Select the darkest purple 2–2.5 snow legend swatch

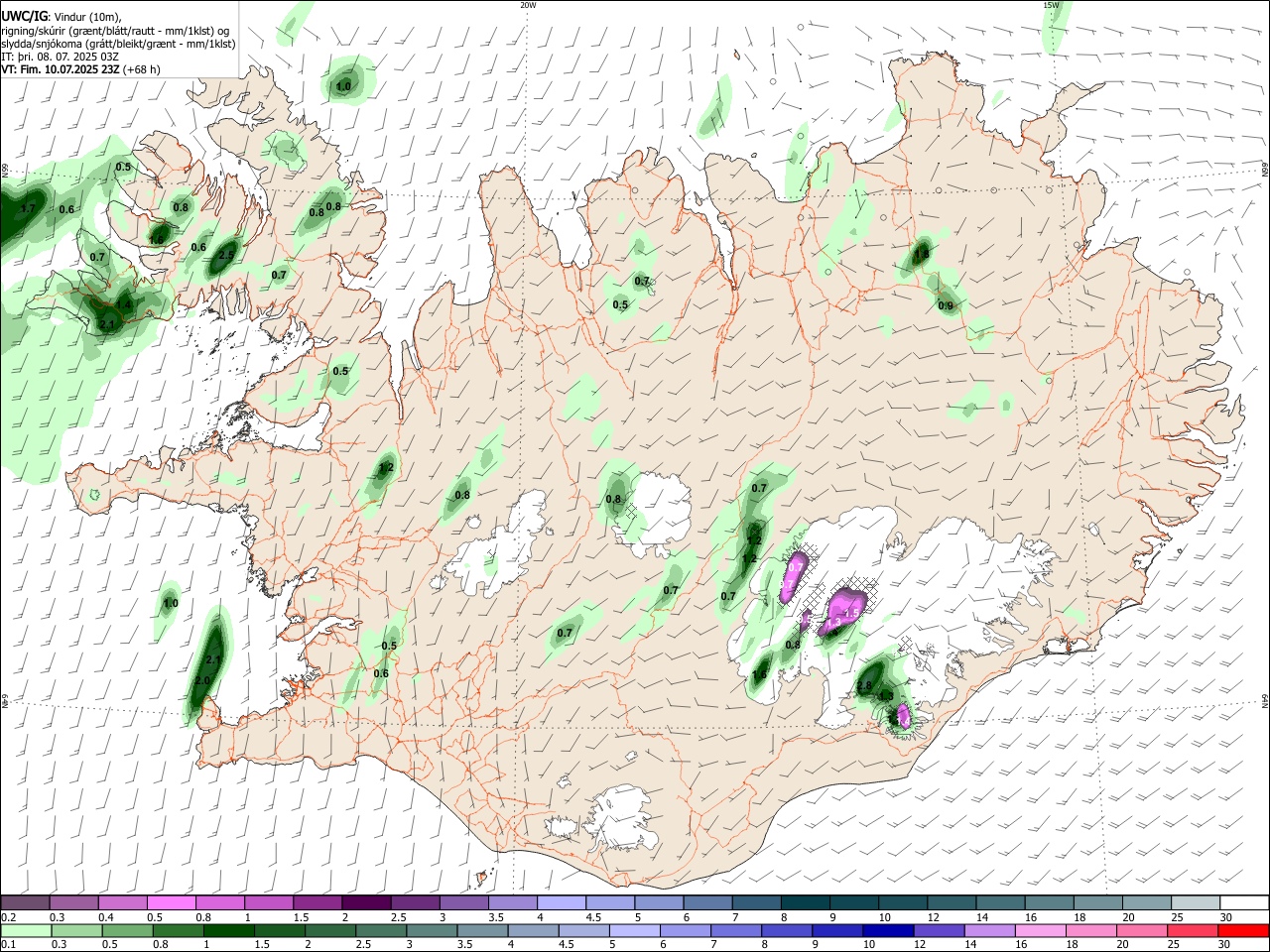pos(366,903)
